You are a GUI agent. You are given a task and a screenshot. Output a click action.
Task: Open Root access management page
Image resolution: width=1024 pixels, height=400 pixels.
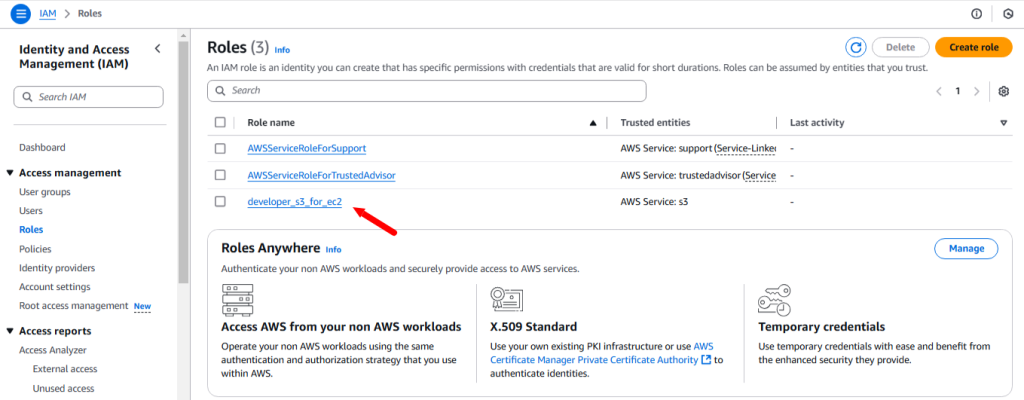coord(74,306)
